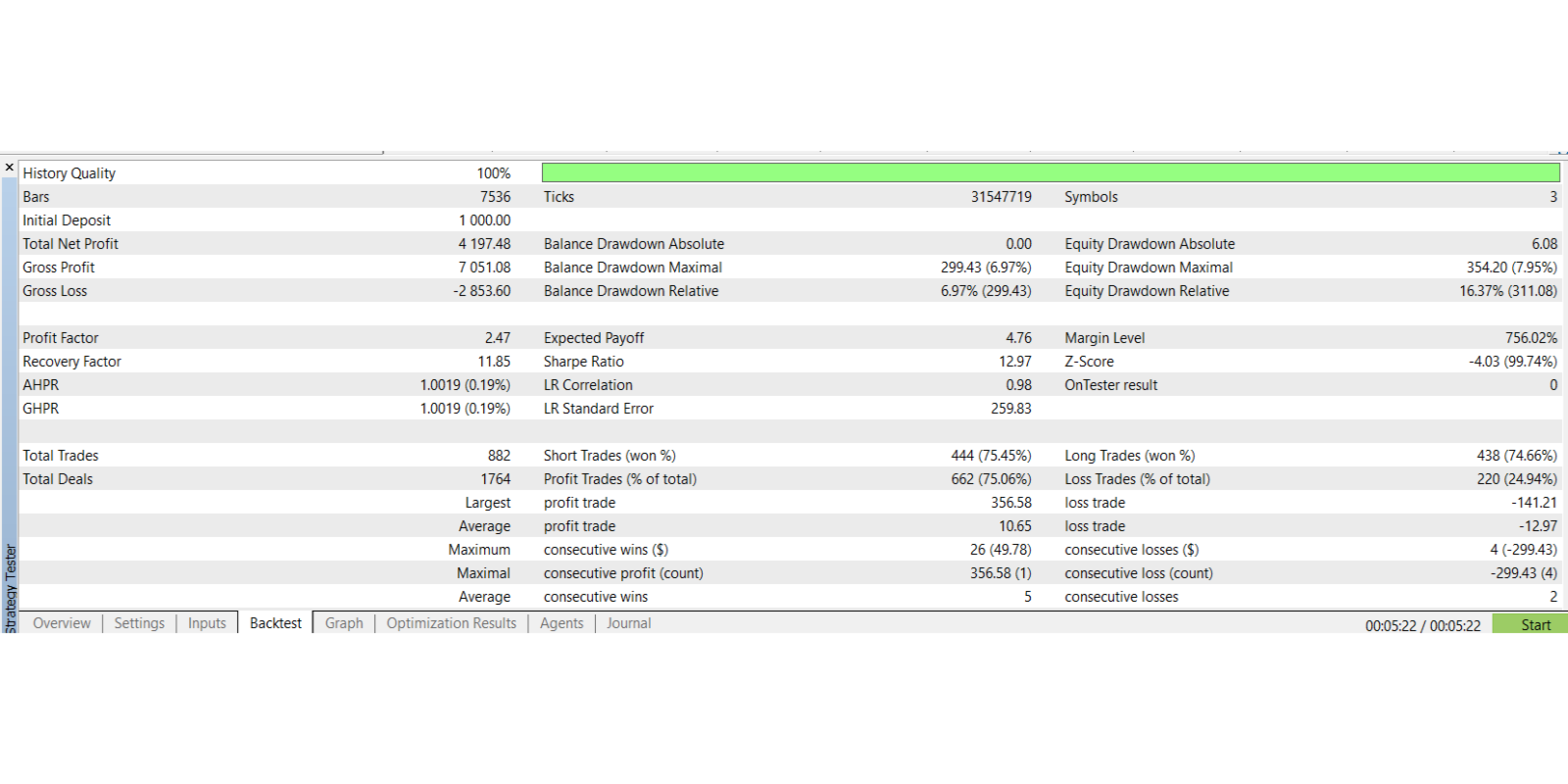The width and height of the screenshot is (1568, 784).
Task: Click the Sharpe Ratio value 12.97
Action: [x=1015, y=362]
